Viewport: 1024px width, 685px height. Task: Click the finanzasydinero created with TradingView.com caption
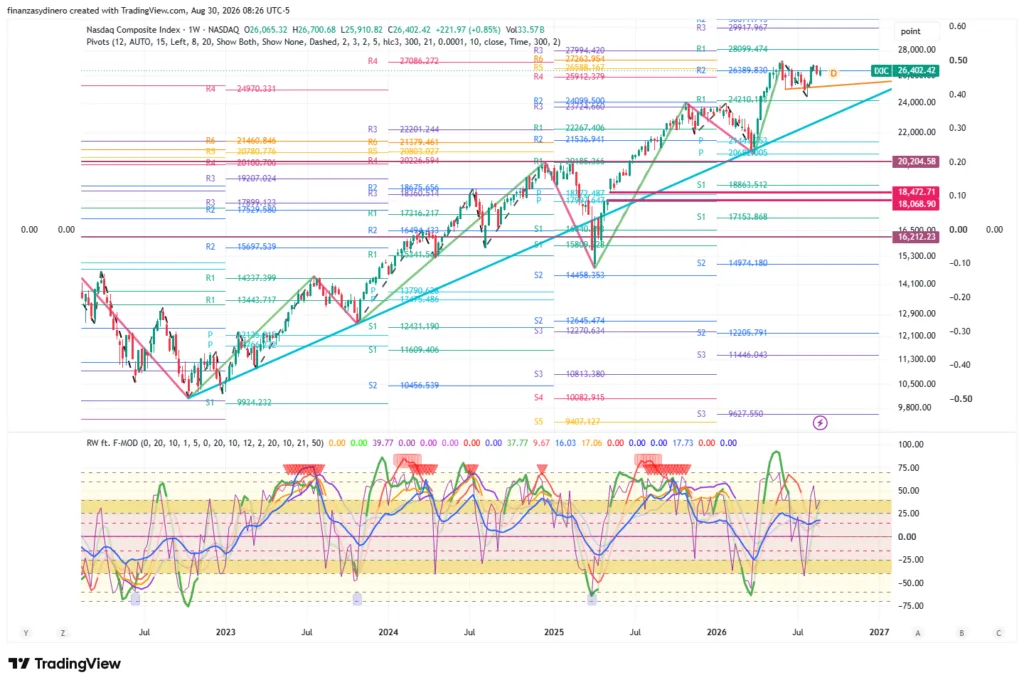(148, 10)
